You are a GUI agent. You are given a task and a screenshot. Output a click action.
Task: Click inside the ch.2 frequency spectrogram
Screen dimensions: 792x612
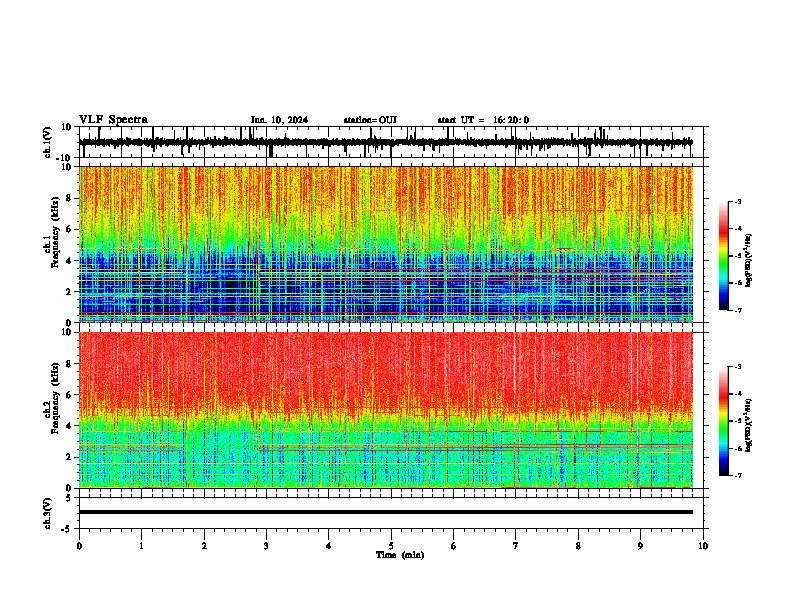[x=386, y=410]
